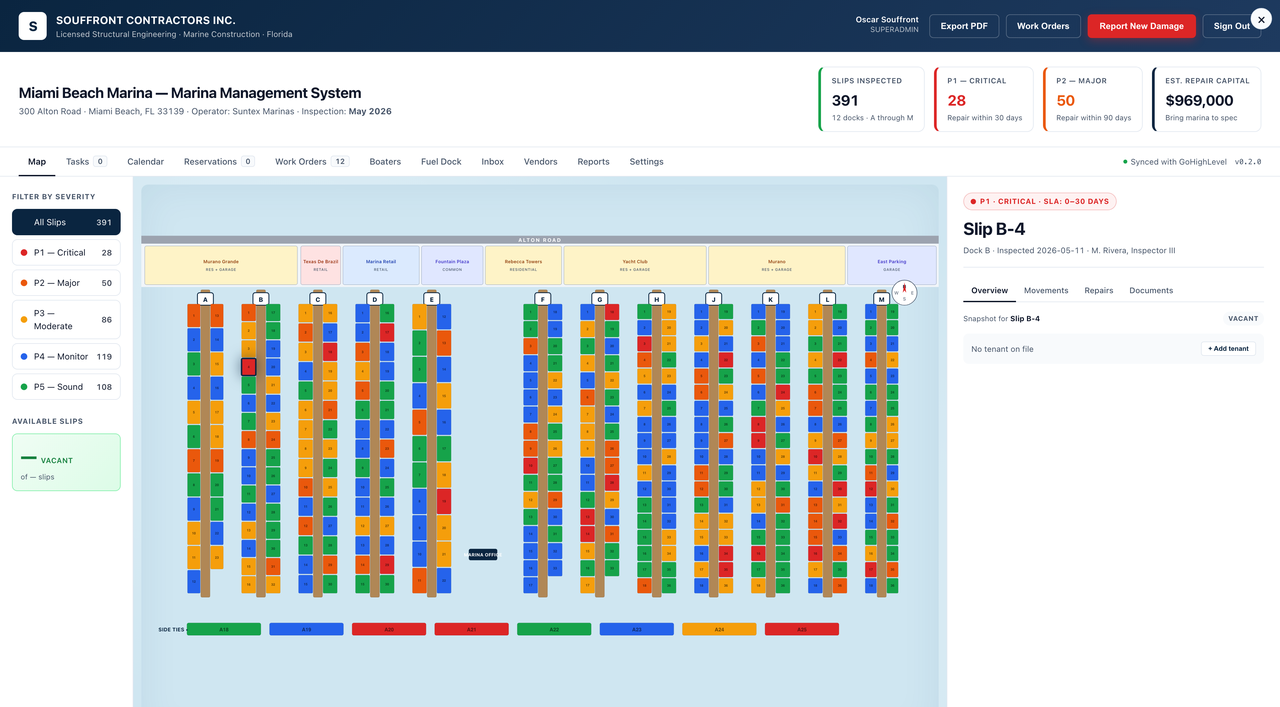This screenshot has width=1280, height=707.
Task: Select dock C label badge
Action: [x=318, y=299]
